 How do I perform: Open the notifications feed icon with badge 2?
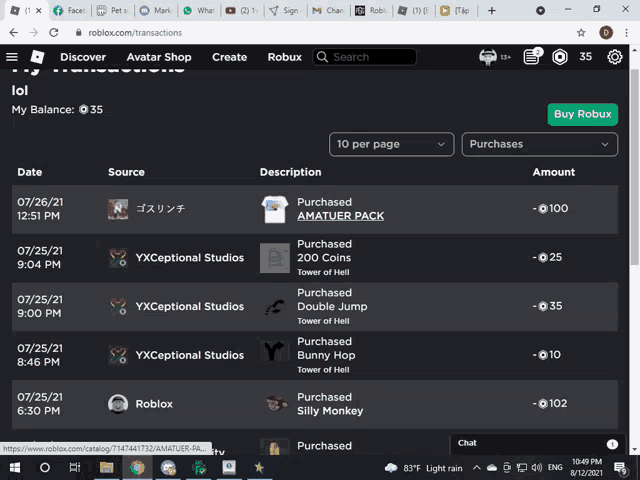tap(532, 57)
